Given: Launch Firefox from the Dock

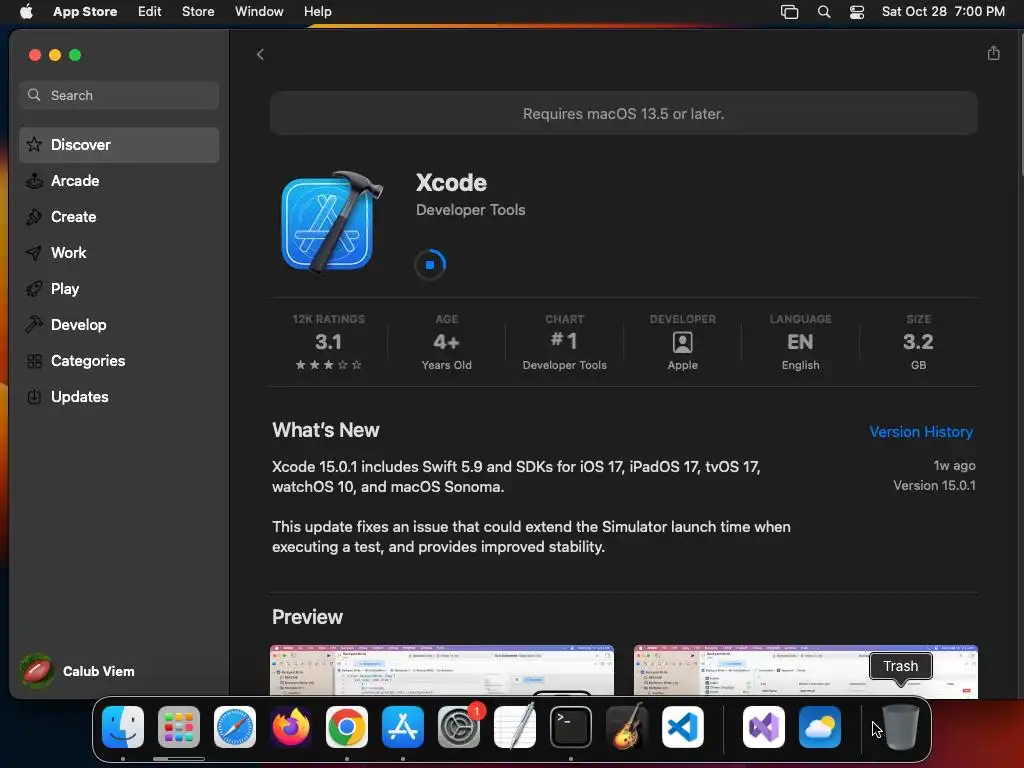Looking at the screenshot, I should 291,727.
